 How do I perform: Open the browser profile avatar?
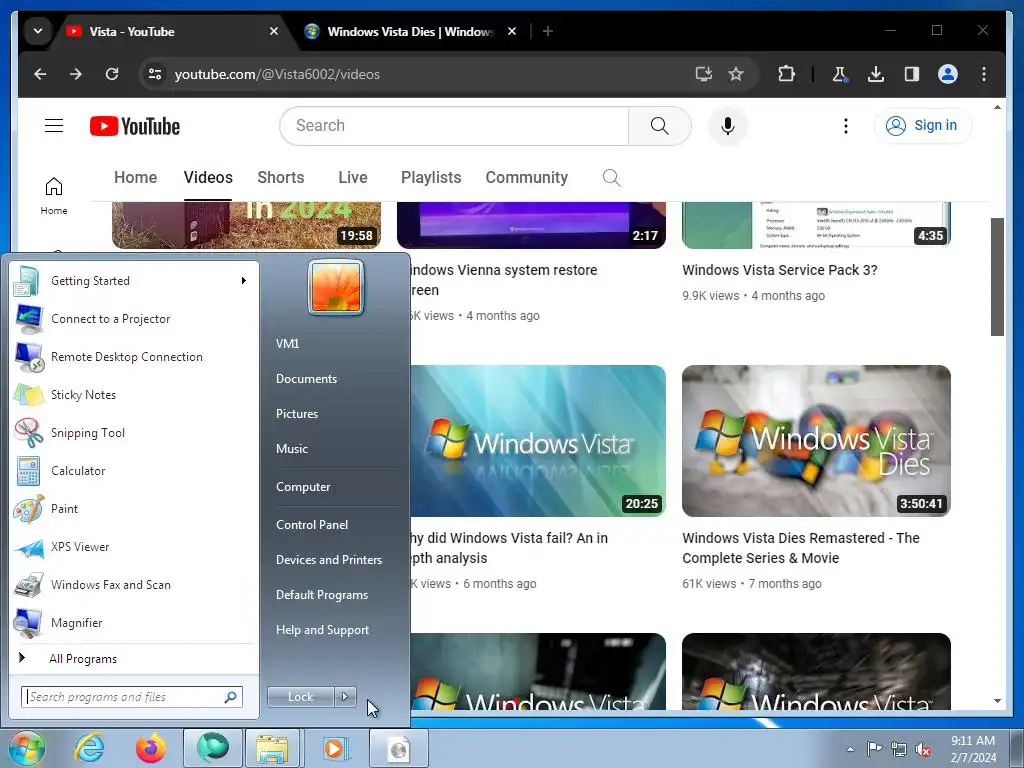click(x=948, y=74)
